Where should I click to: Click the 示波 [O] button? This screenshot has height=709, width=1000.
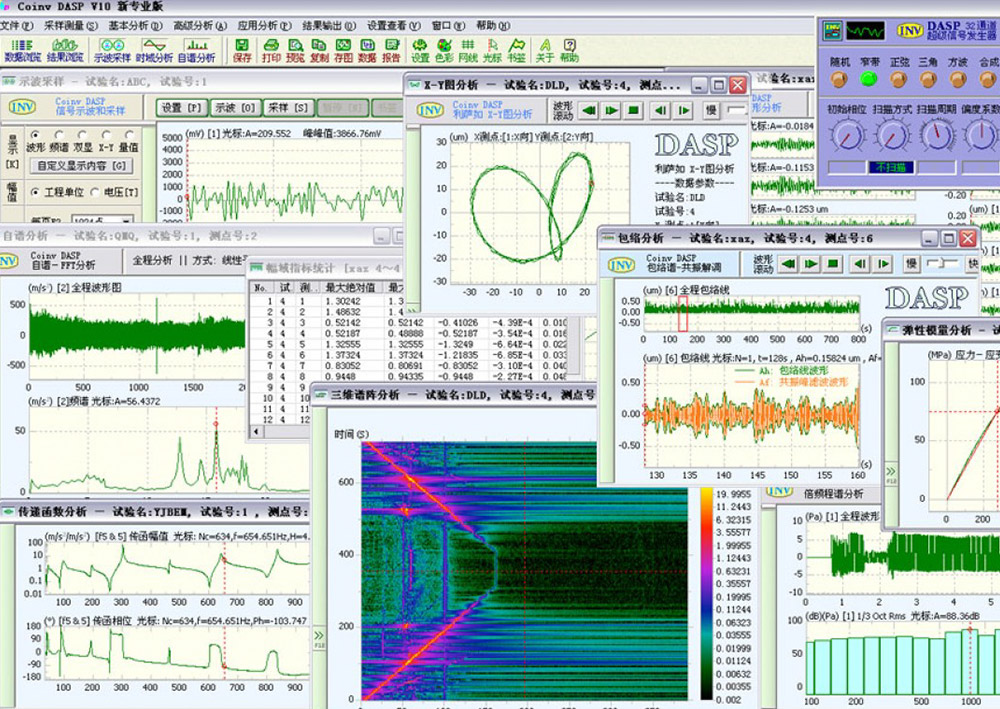tap(235, 108)
